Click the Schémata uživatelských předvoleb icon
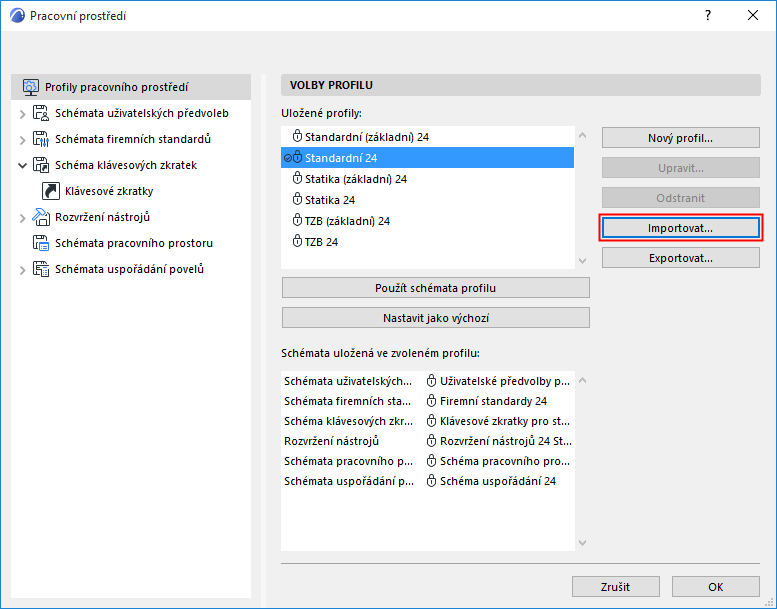This screenshot has width=777, height=609. pos(41,113)
